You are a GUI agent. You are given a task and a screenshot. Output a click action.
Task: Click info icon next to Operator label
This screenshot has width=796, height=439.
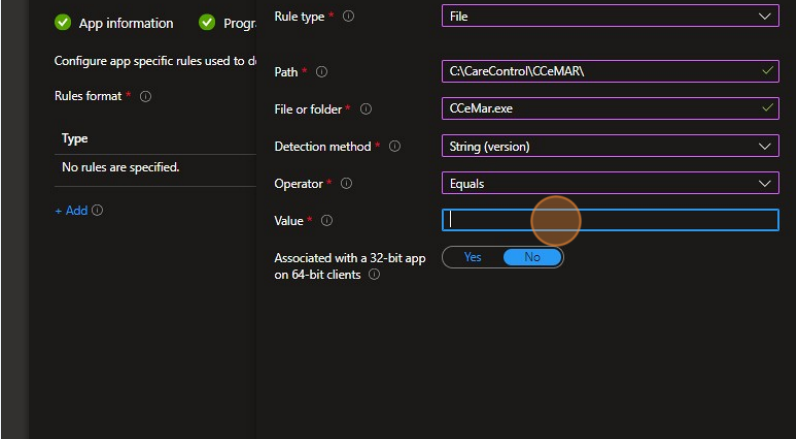pos(345,184)
